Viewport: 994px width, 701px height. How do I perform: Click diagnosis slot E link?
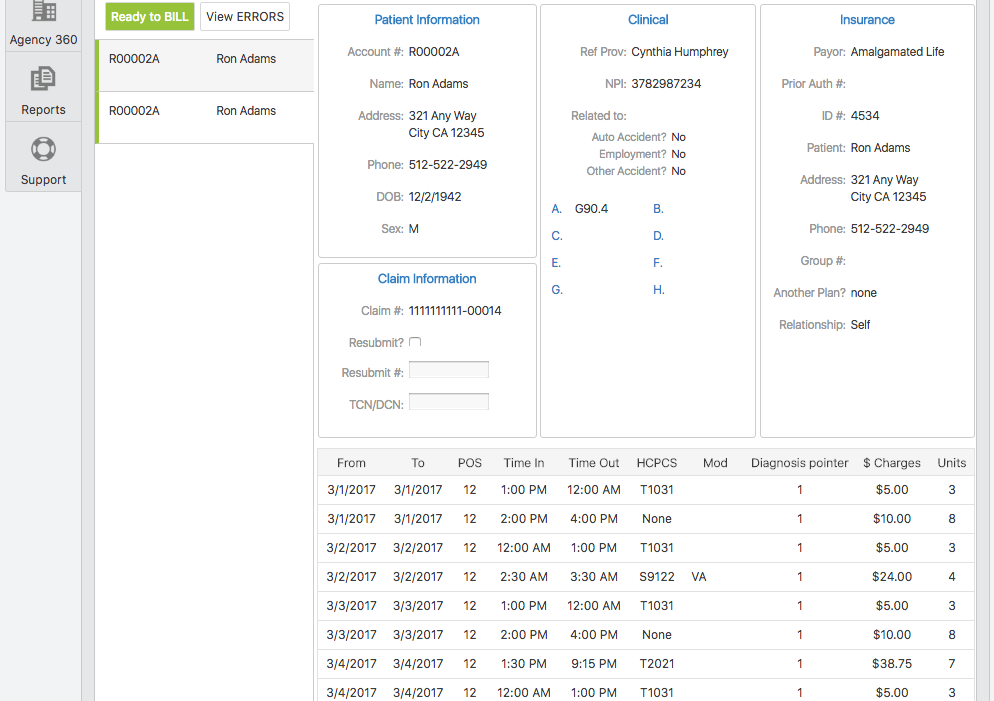(x=556, y=262)
